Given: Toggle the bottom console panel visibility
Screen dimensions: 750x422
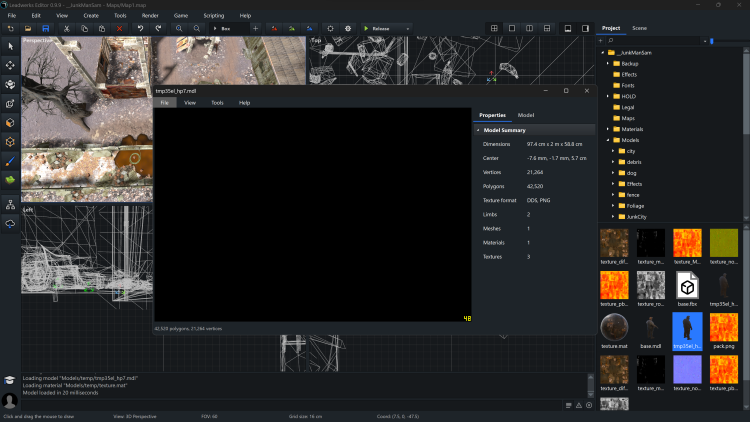Looking at the screenshot, I should 568,28.
